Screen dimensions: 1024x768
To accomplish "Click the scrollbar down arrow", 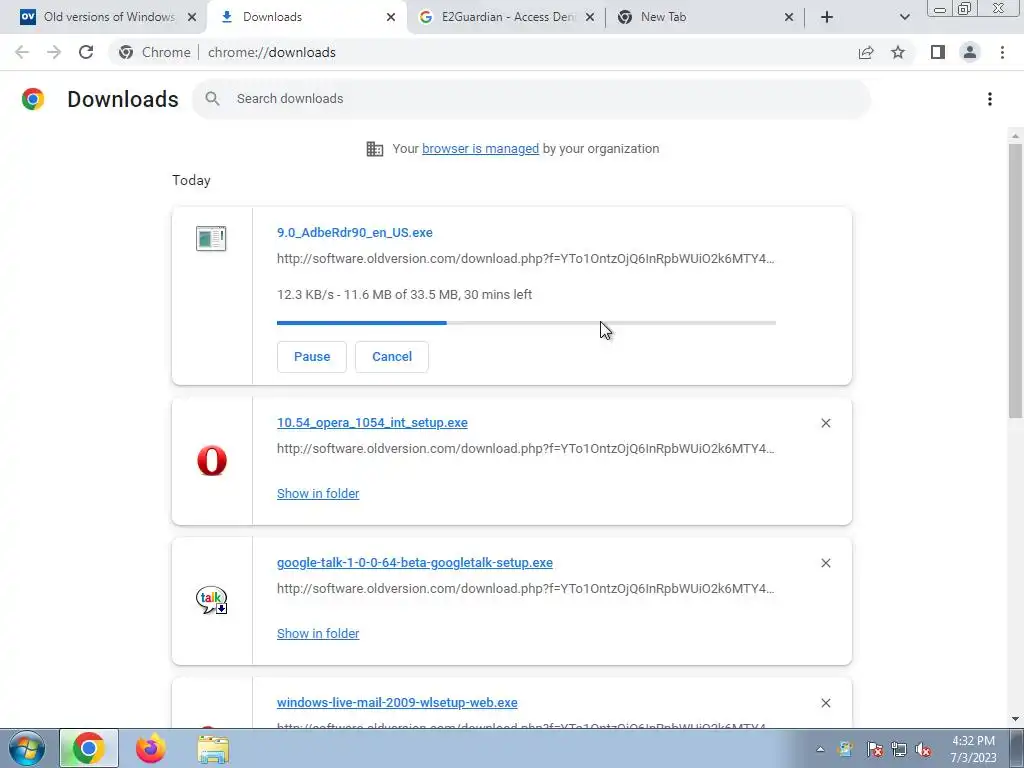I will tap(1015, 719).
